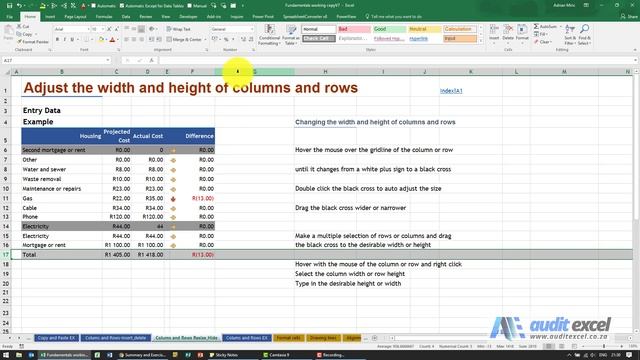
Task: Click Wrap Text in Alignment group
Action: [178, 29]
